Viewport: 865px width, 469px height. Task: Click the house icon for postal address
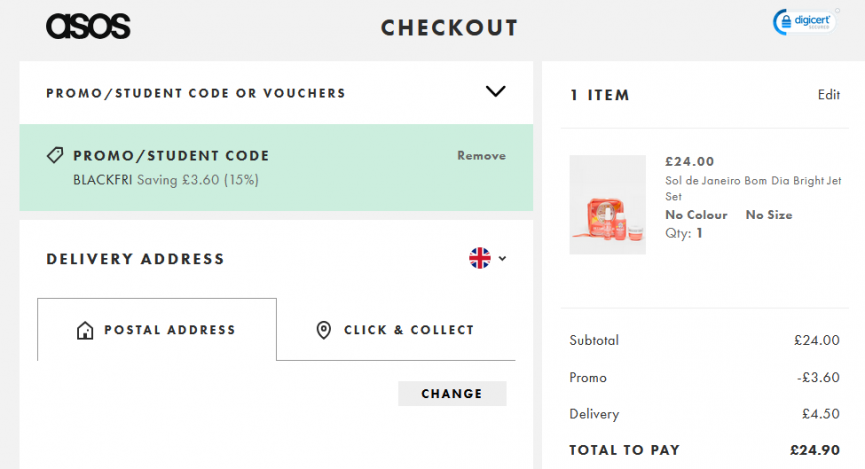click(85, 330)
